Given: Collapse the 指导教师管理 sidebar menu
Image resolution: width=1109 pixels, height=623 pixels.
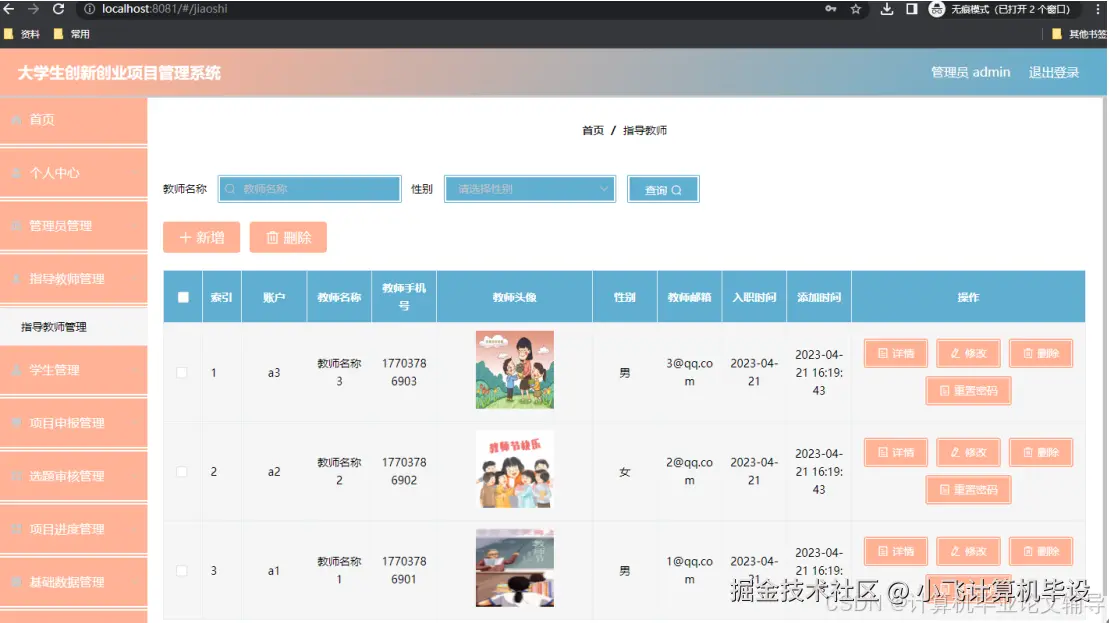Looking at the screenshot, I should coord(74,279).
